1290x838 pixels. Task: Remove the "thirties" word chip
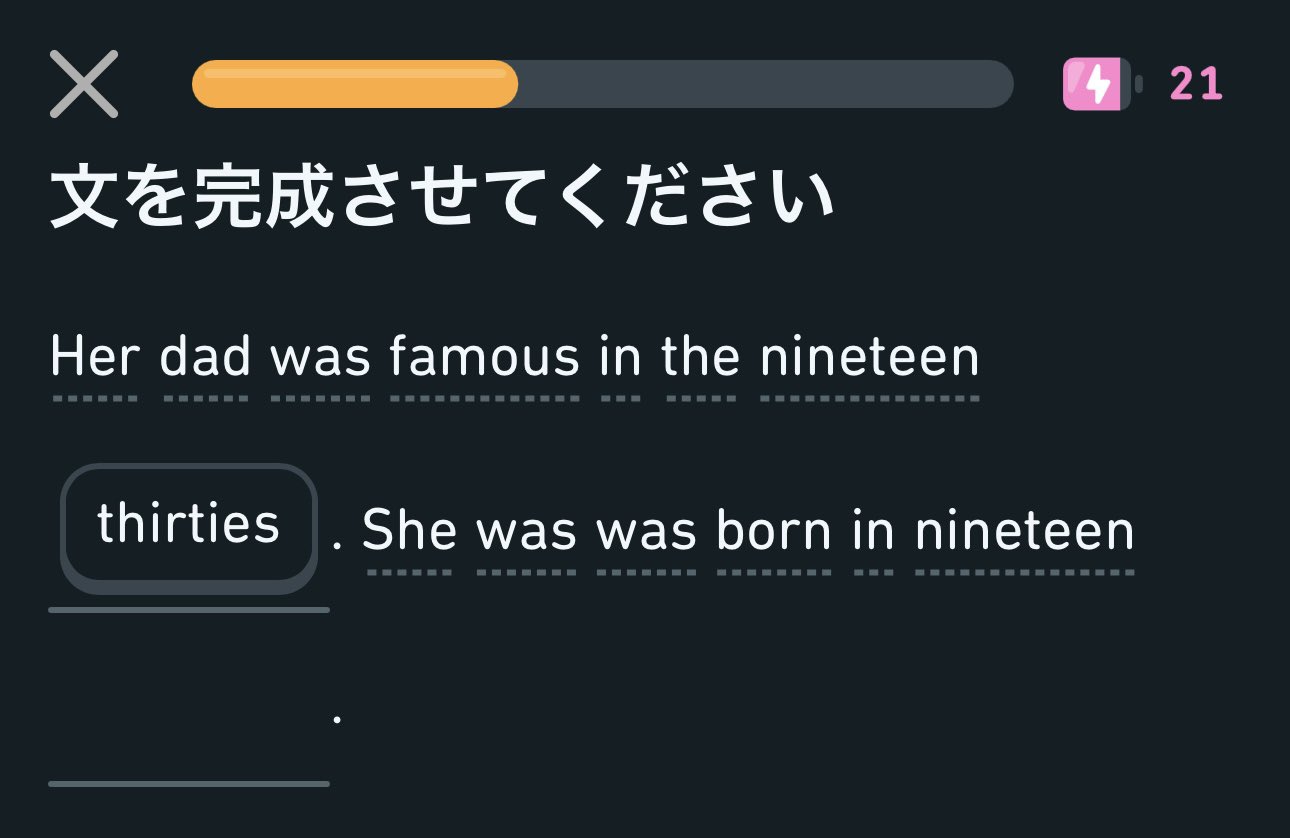(188, 524)
